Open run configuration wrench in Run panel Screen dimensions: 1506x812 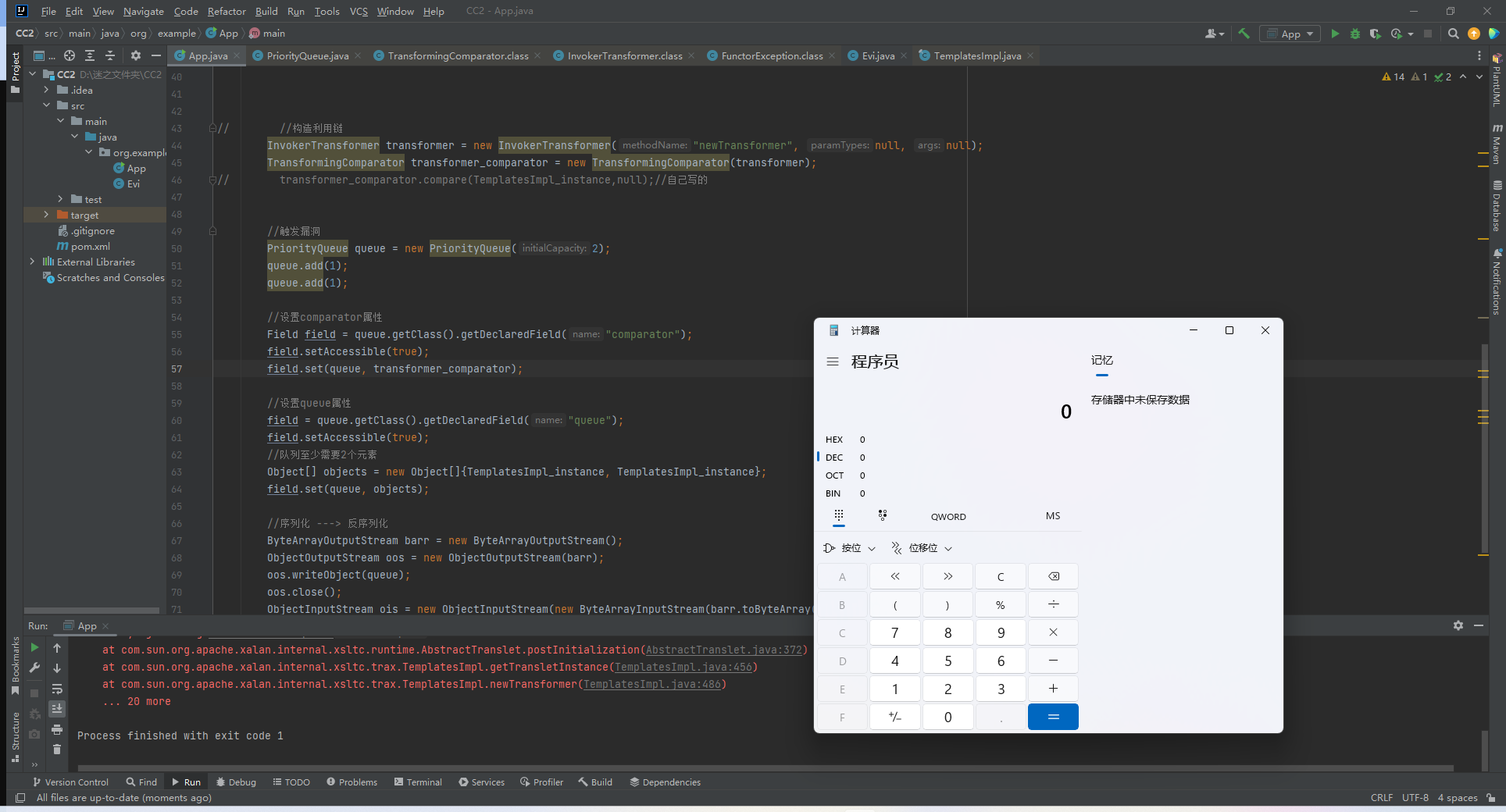[34, 668]
